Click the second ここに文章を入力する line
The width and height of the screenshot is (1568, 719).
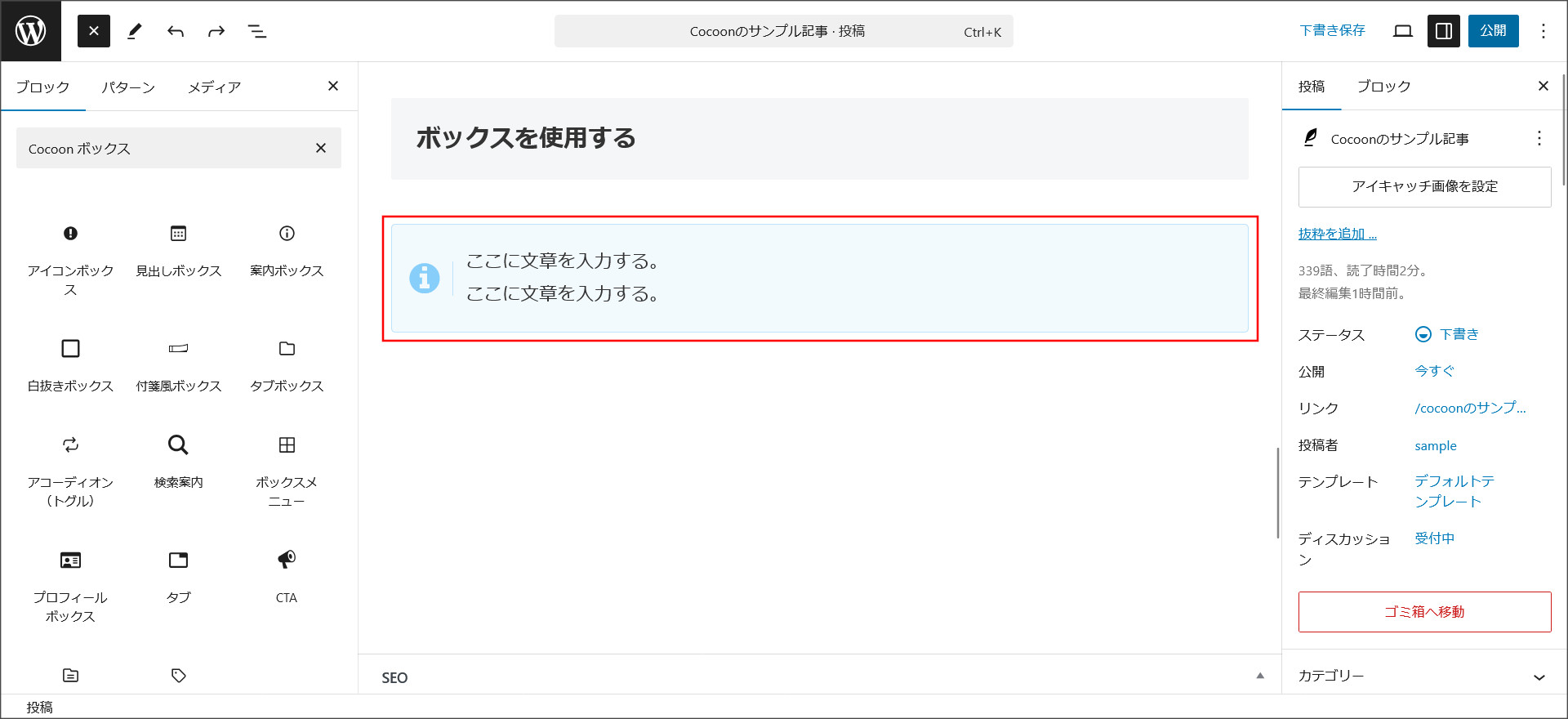563,293
